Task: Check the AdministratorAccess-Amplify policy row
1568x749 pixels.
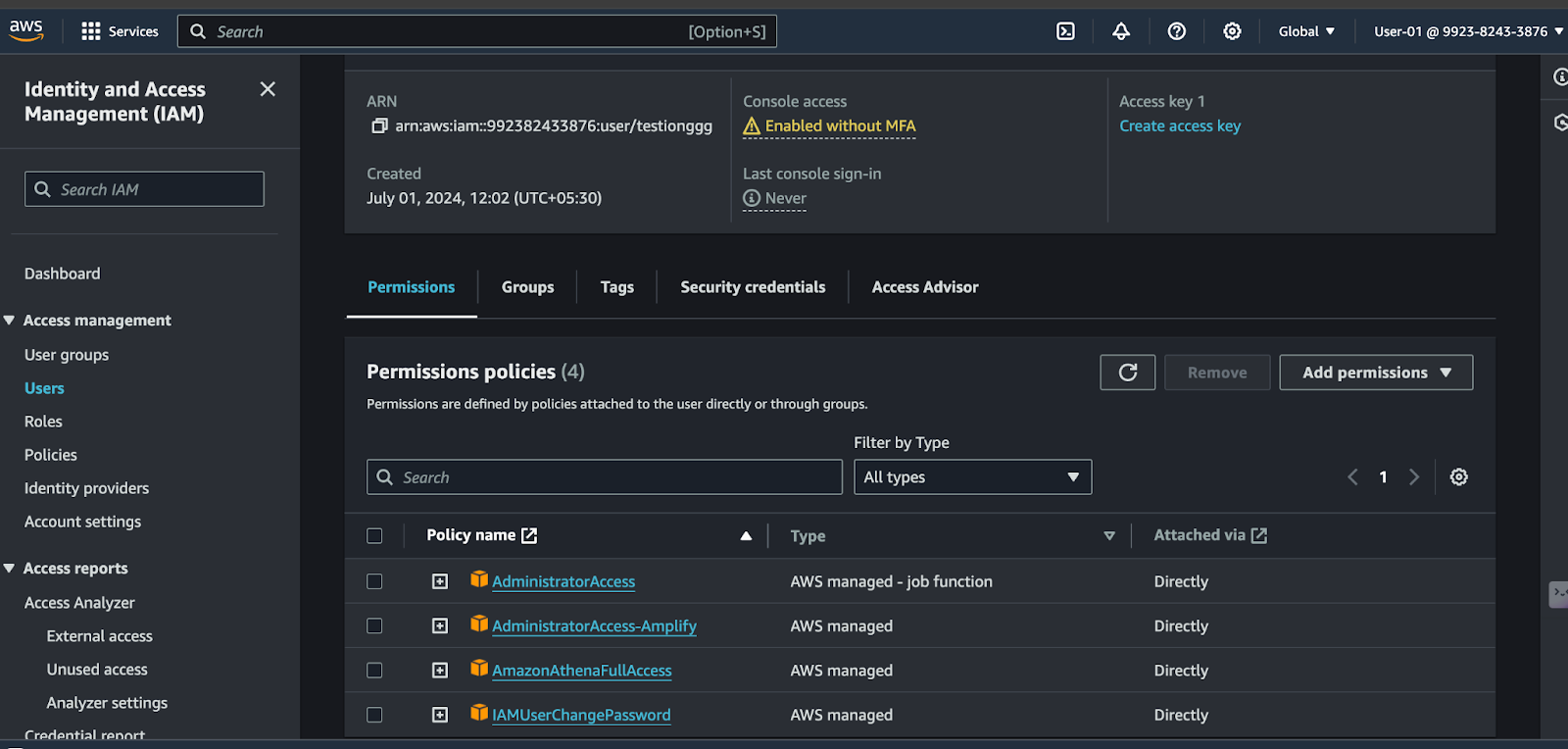Action: pyautogui.click(x=374, y=625)
